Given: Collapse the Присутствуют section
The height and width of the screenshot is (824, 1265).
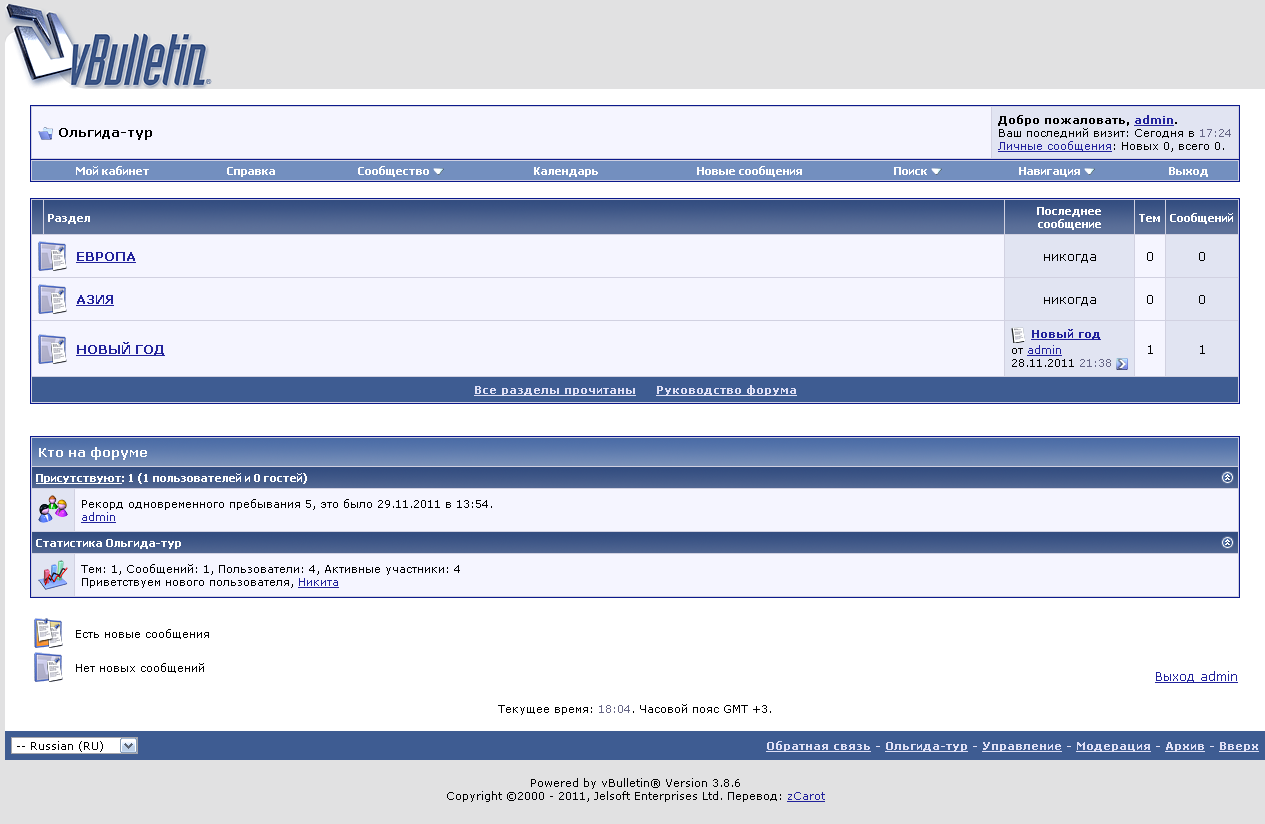Looking at the screenshot, I should click(x=1228, y=477).
